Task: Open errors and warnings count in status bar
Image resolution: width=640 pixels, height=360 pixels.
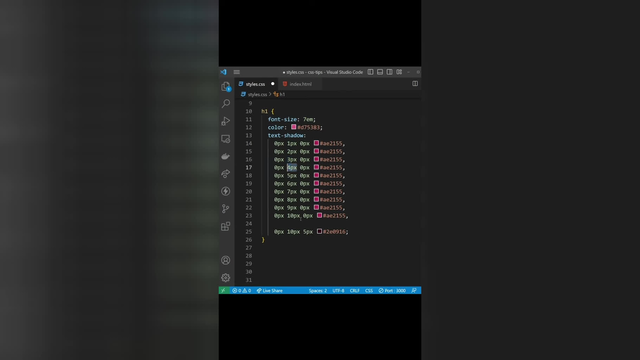Action: point(242,291)
